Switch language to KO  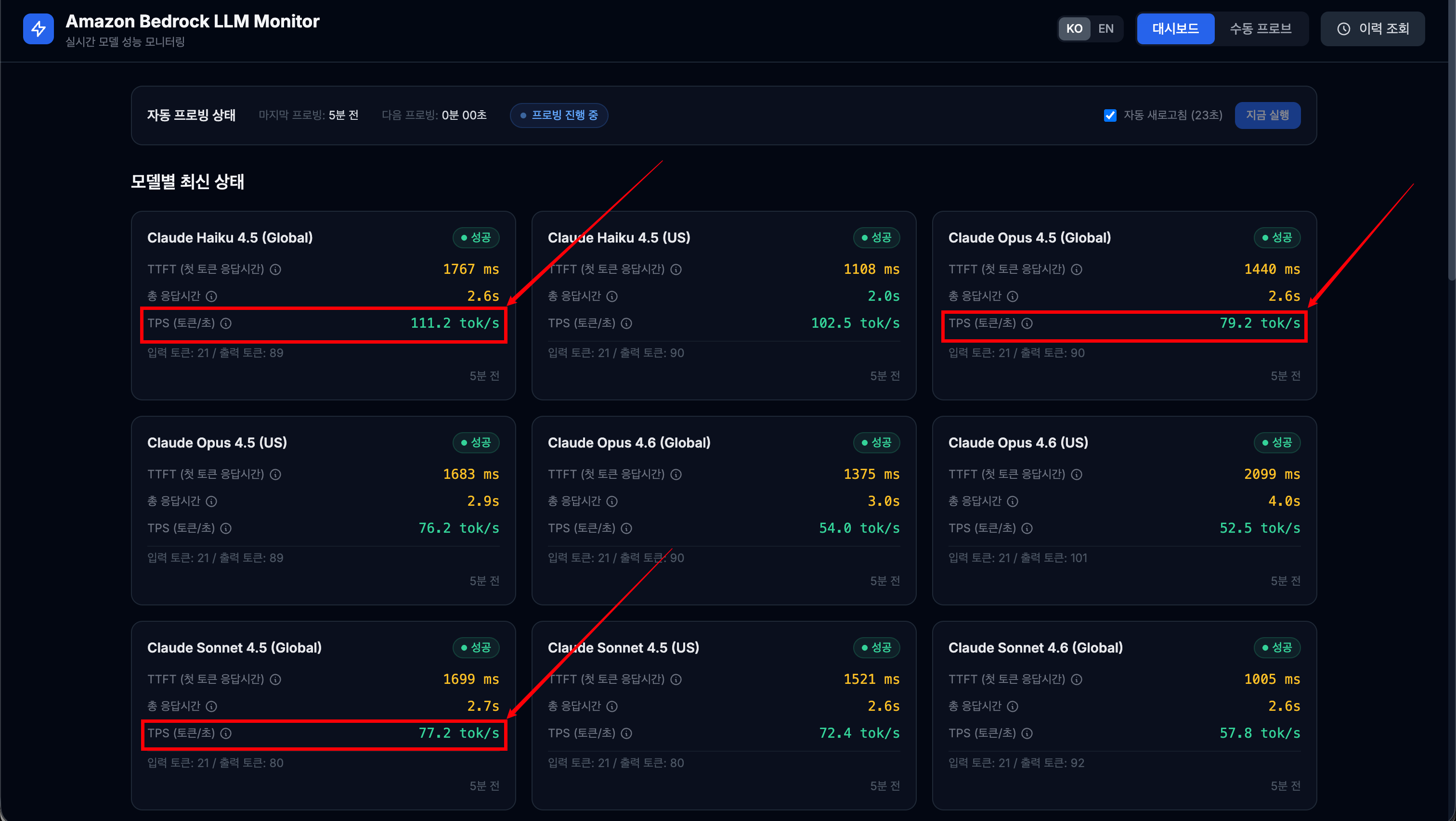tap(1074, 29)
